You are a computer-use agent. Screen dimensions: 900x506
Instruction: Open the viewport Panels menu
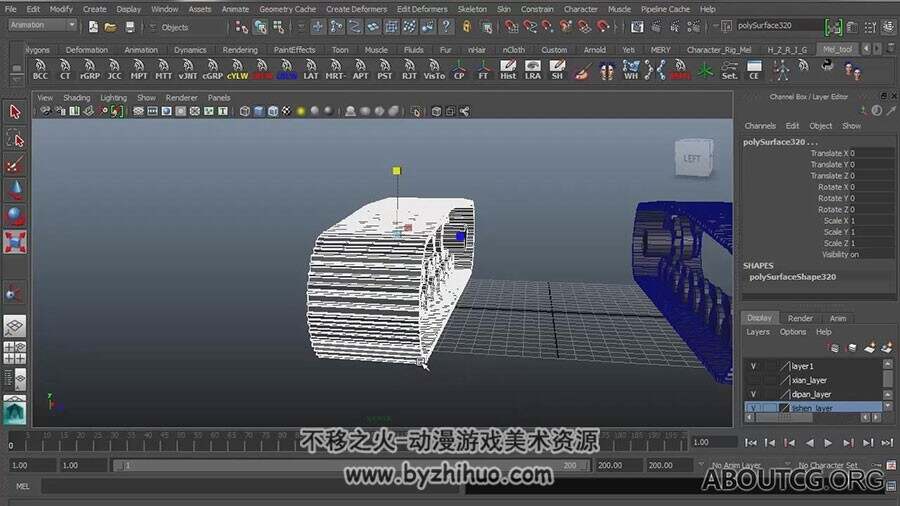(219, 98)
